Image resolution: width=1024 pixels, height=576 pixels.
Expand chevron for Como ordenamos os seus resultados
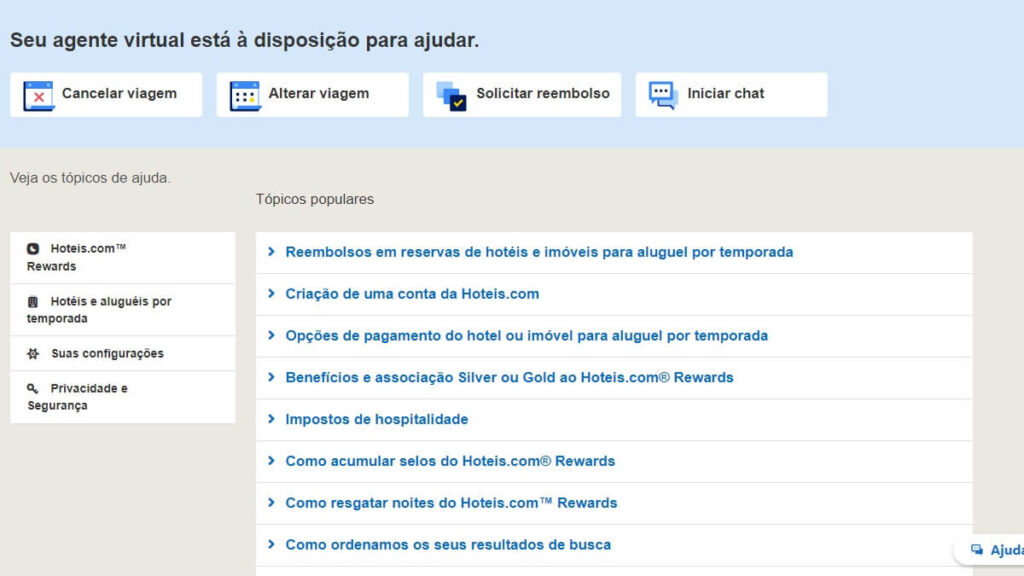[272, 544]
